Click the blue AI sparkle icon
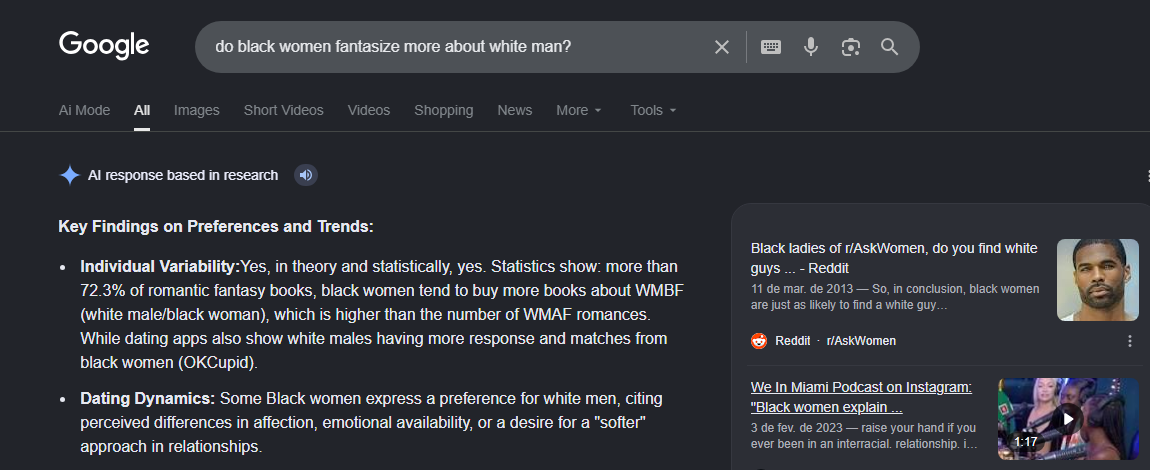The height and width of the screenshot is (470, 1150). coord(70,175)
